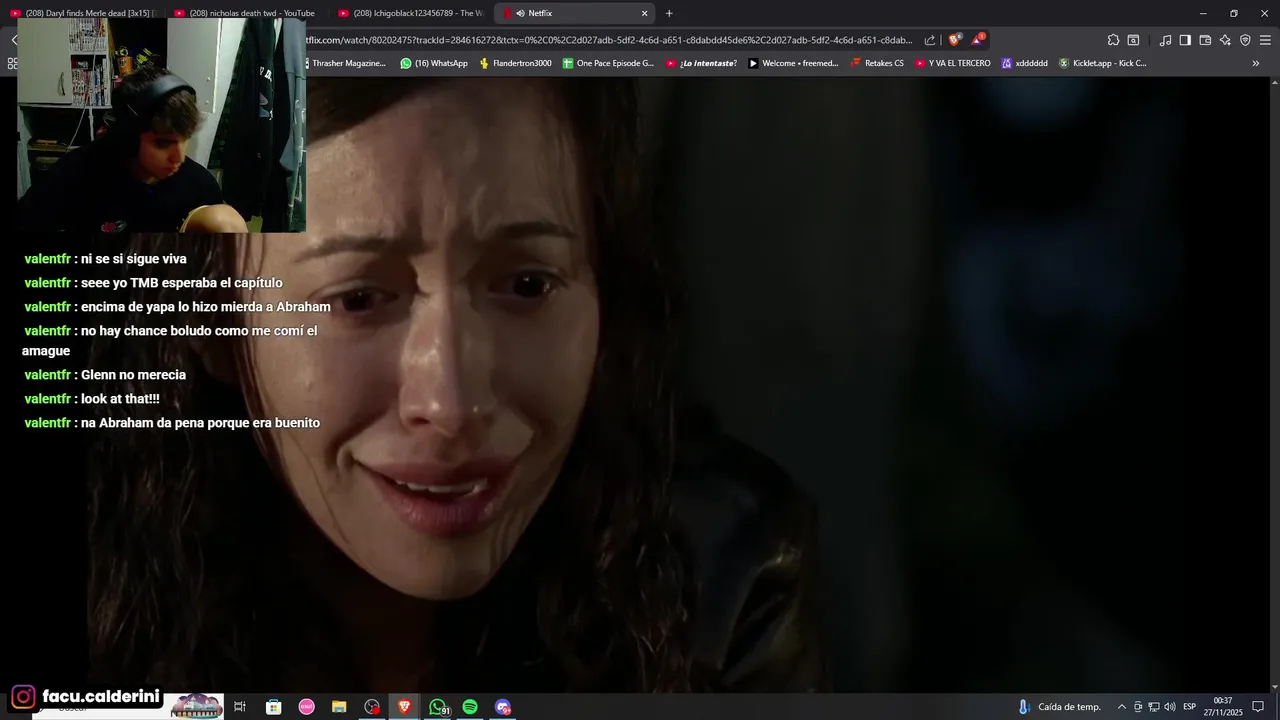Screen dimensions: 1280x720
Task: Switch to Ichigoblack123456789 tab
Action: tap(410, 13)
